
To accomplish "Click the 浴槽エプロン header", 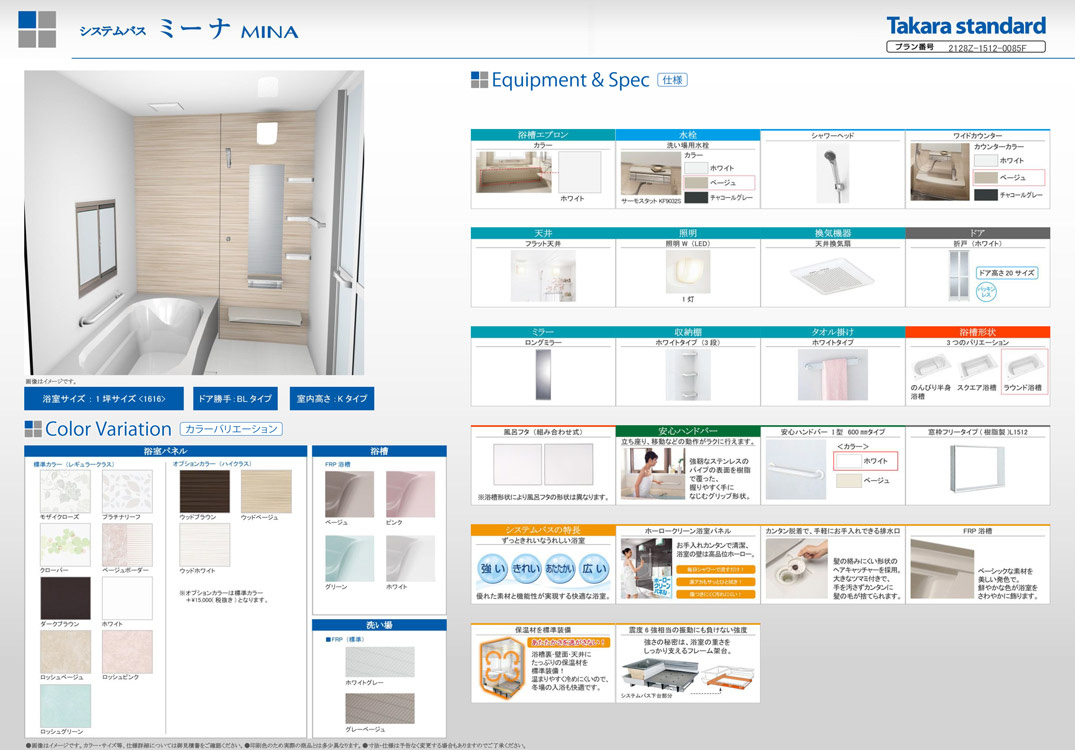I will [x=543, y=135].
